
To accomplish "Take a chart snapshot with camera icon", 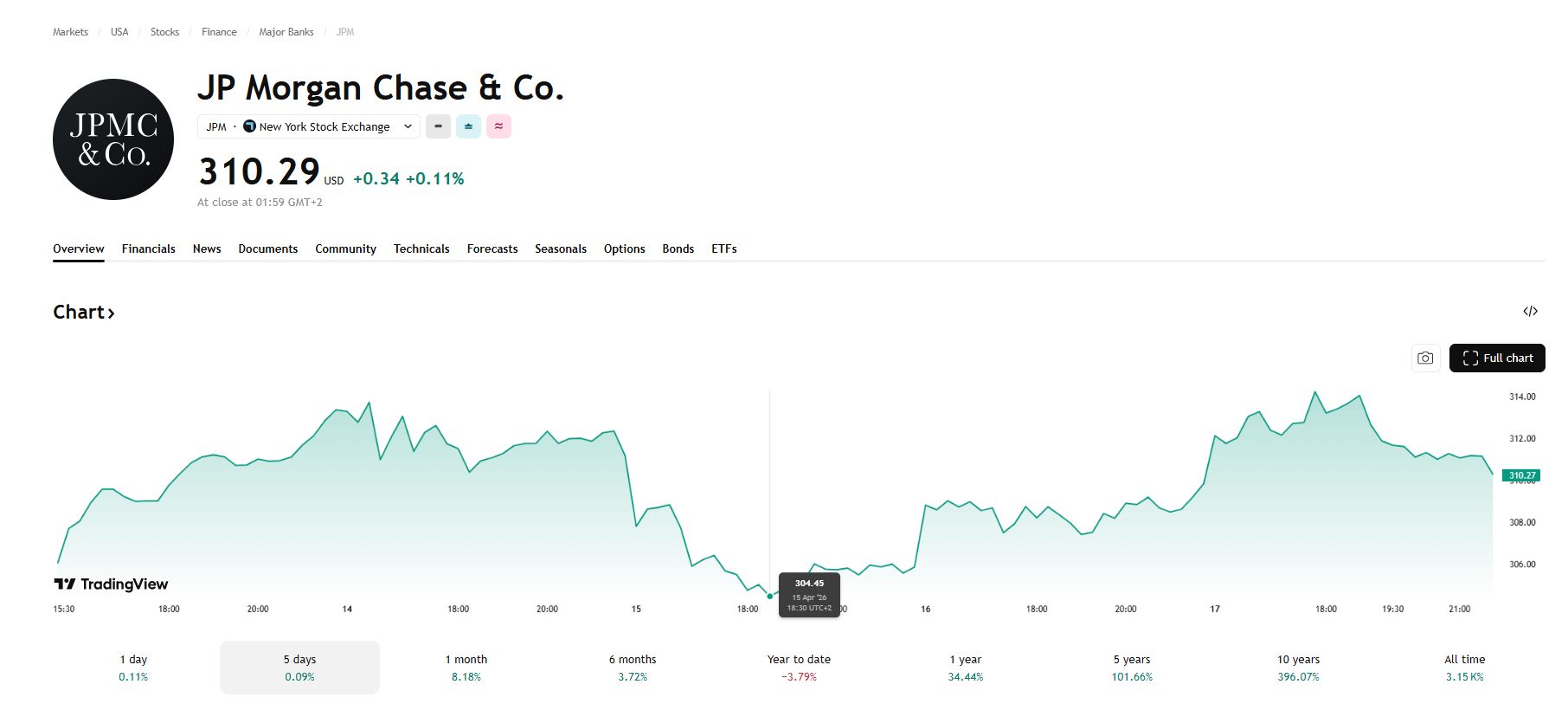I will click(1425, 358).
